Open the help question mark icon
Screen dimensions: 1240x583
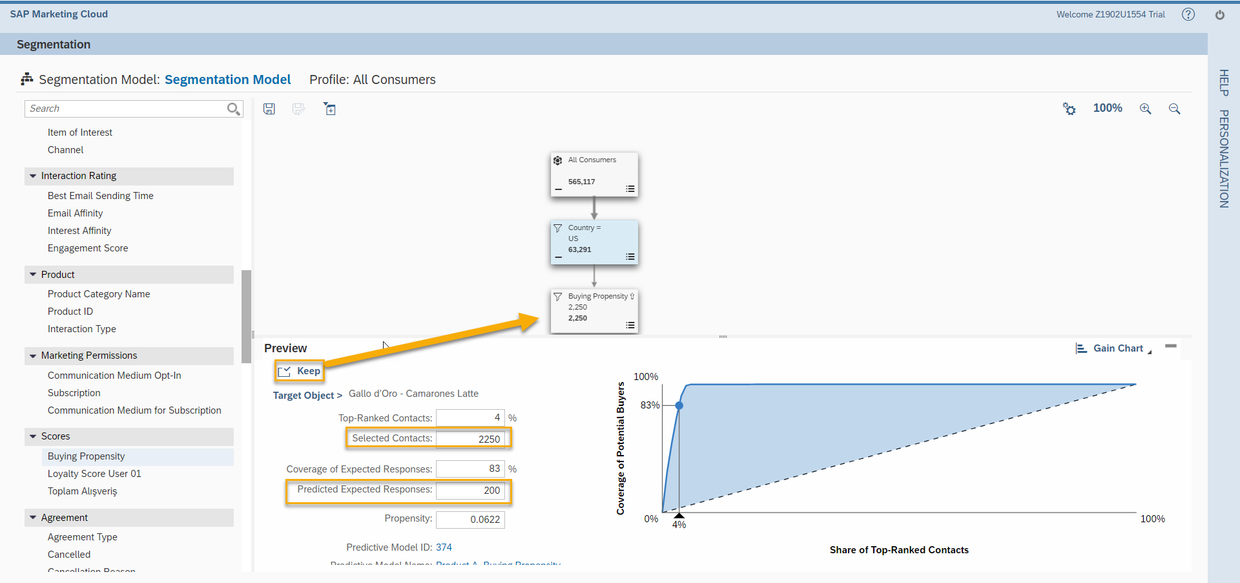click(1188, 15)
